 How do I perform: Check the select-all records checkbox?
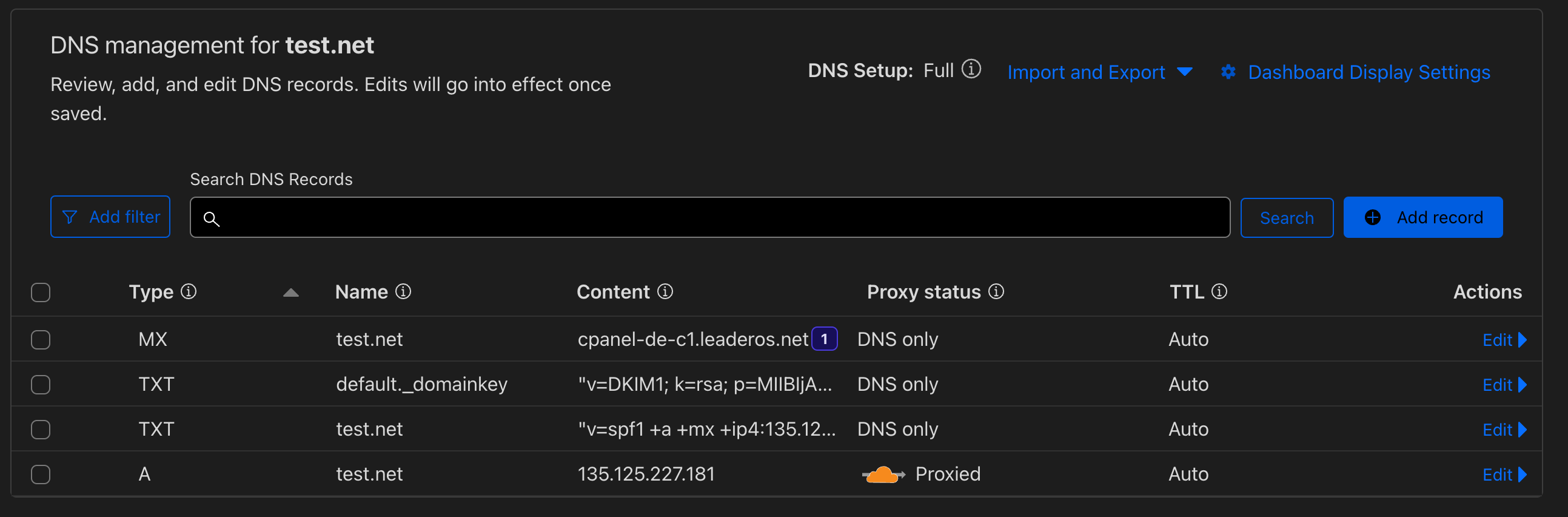[41, 292]
